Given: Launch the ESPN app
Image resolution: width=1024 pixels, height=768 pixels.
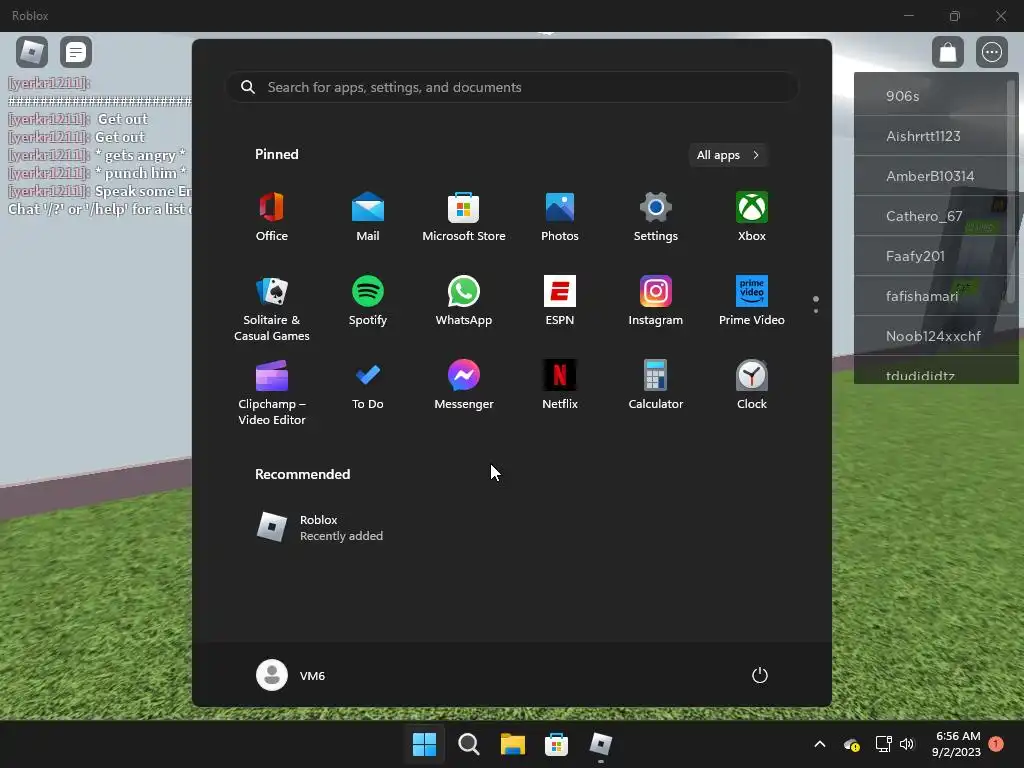Looking at the screenshot, I should pyautogui.click(x=560, y=302).
